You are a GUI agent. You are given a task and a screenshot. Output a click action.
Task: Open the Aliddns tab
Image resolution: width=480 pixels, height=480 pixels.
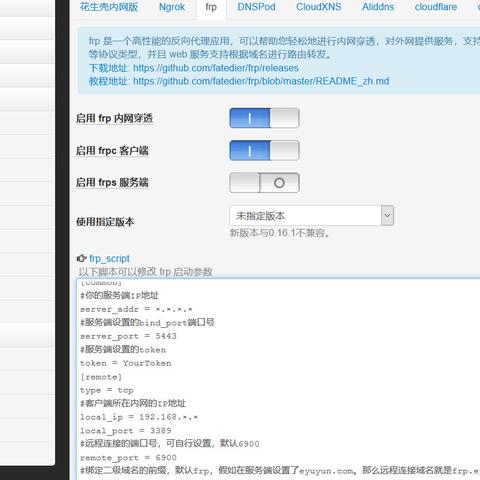pos(378,7)
